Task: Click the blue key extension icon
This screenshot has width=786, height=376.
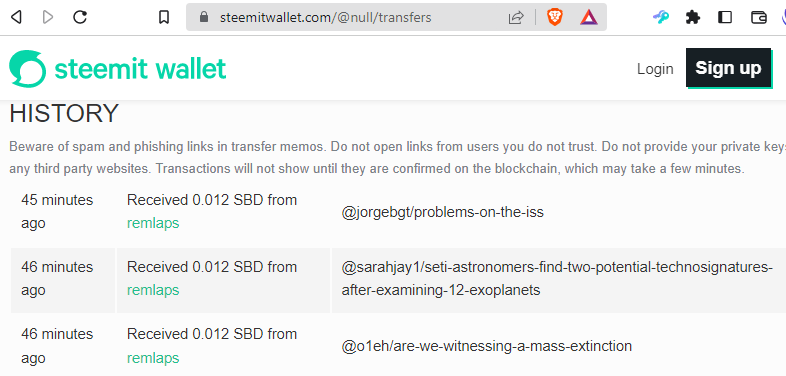Action: (x=661, y=18)
